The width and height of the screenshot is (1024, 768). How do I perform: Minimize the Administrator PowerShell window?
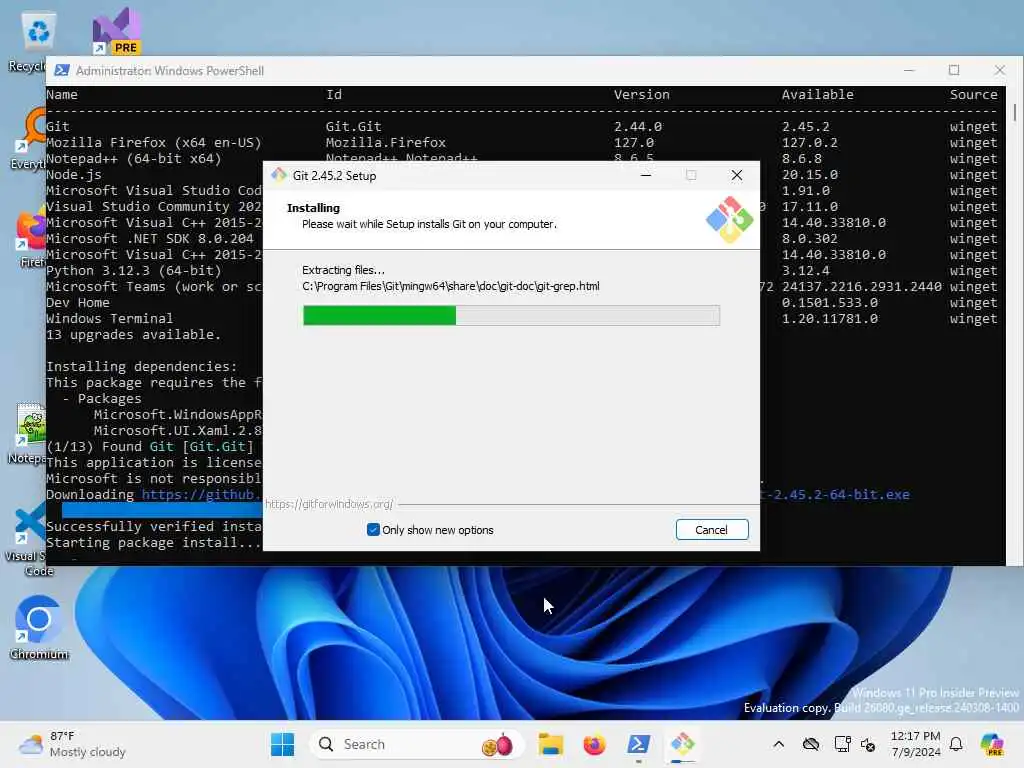[909, 70]
